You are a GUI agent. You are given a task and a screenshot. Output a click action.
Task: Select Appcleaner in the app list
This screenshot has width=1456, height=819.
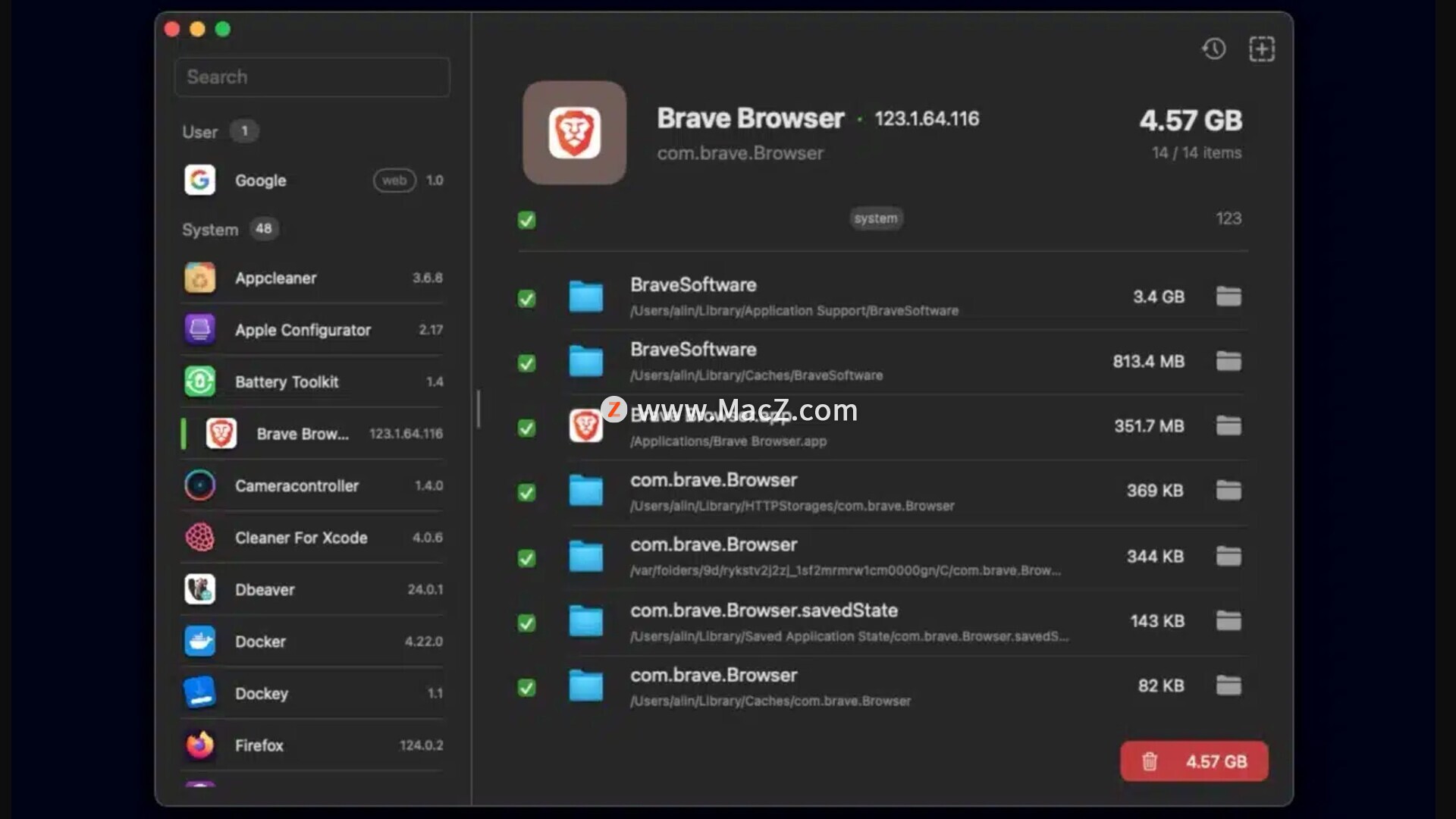pos(312,278)
